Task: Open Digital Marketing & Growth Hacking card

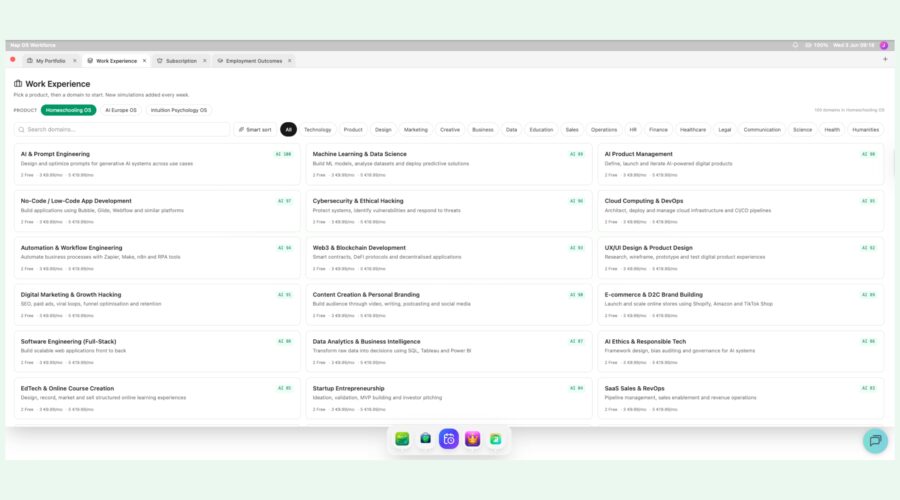Action: tap(157, 305)
